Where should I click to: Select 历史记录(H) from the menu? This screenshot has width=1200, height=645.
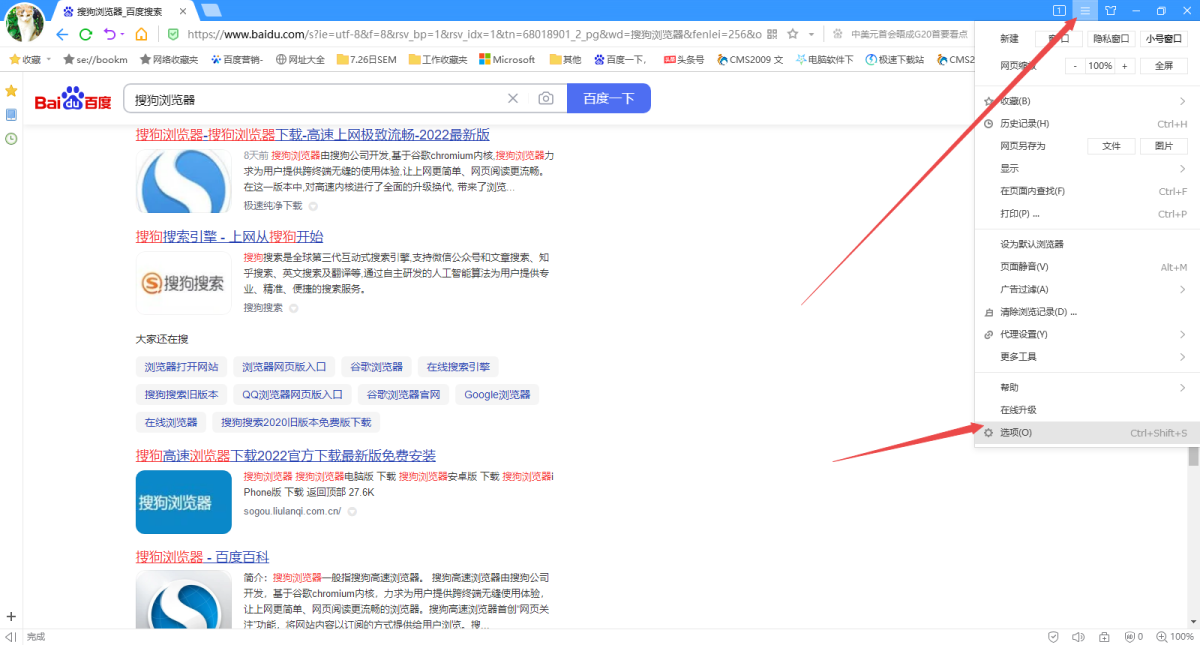click(1087, 123)
